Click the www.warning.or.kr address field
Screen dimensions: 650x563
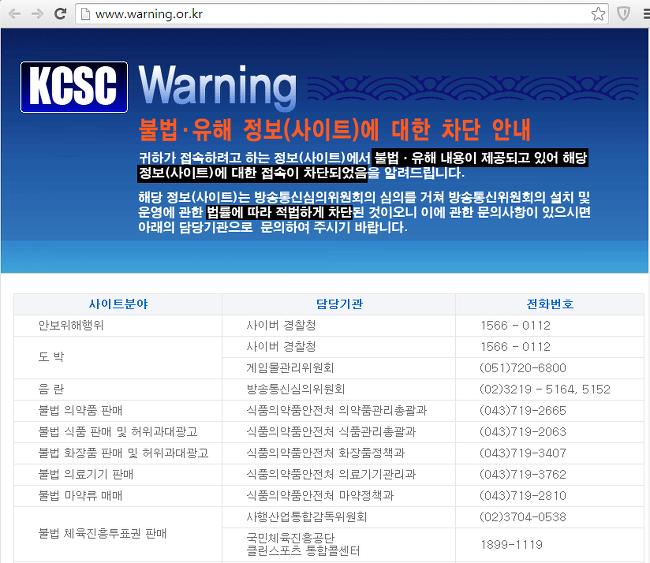click(342, 14)
